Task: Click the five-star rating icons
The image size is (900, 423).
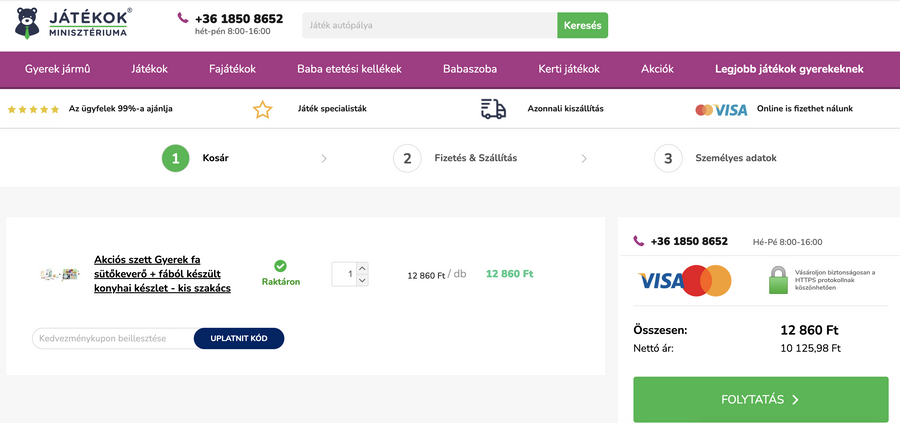Action: [34, 109]
